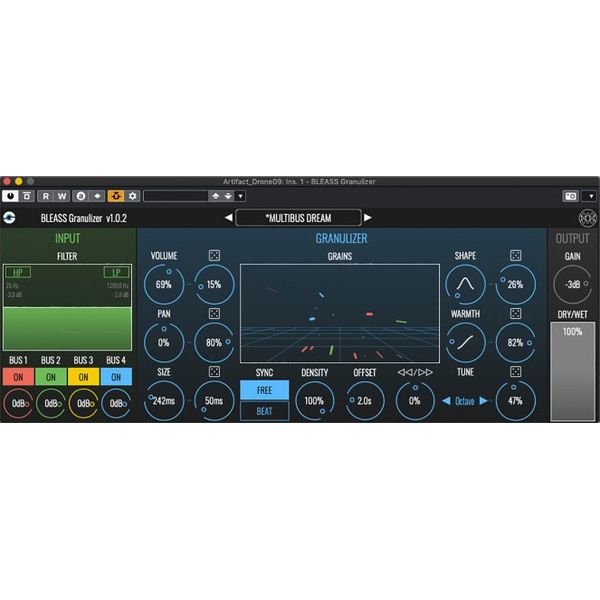Toggle BUS 3 yellow ON button
The width and height of the screenshot is (600, 600).
click(83, 377)
